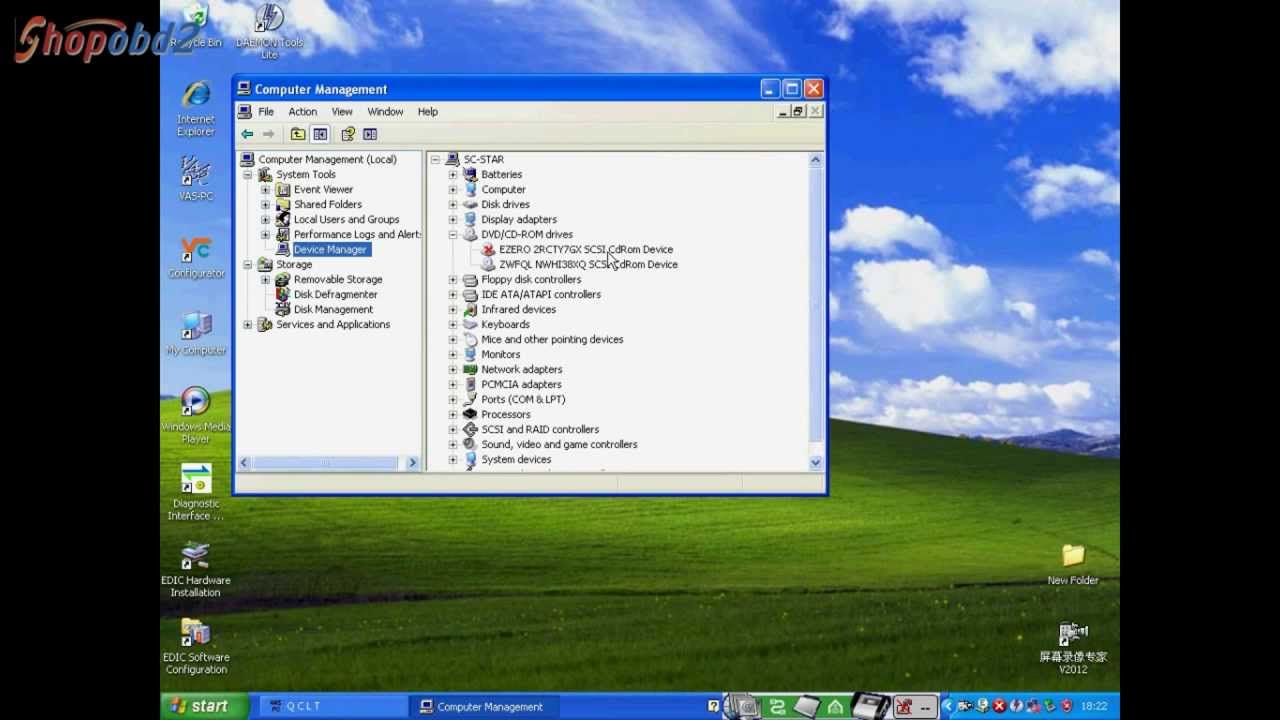Image resolution: width=1280 pixels, height=720 pixels.
Task: Click the device list scroll down arrow
Action: pyautogui.click(x=815, y=462)
